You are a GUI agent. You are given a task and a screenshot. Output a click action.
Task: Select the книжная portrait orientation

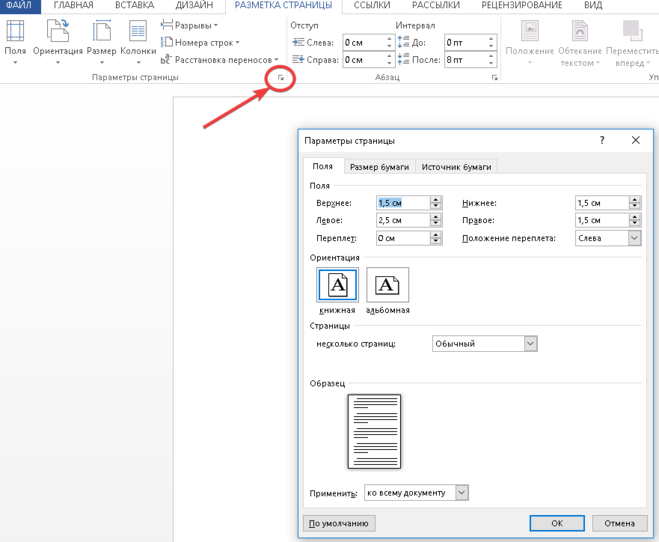tap(337, 285)
